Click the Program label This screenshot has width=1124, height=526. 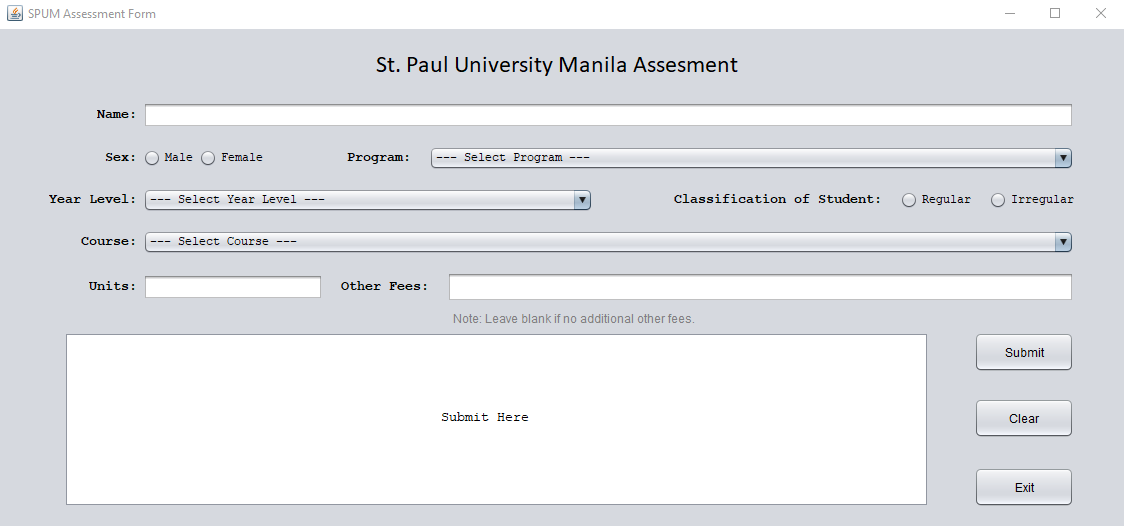coord(378,157)
